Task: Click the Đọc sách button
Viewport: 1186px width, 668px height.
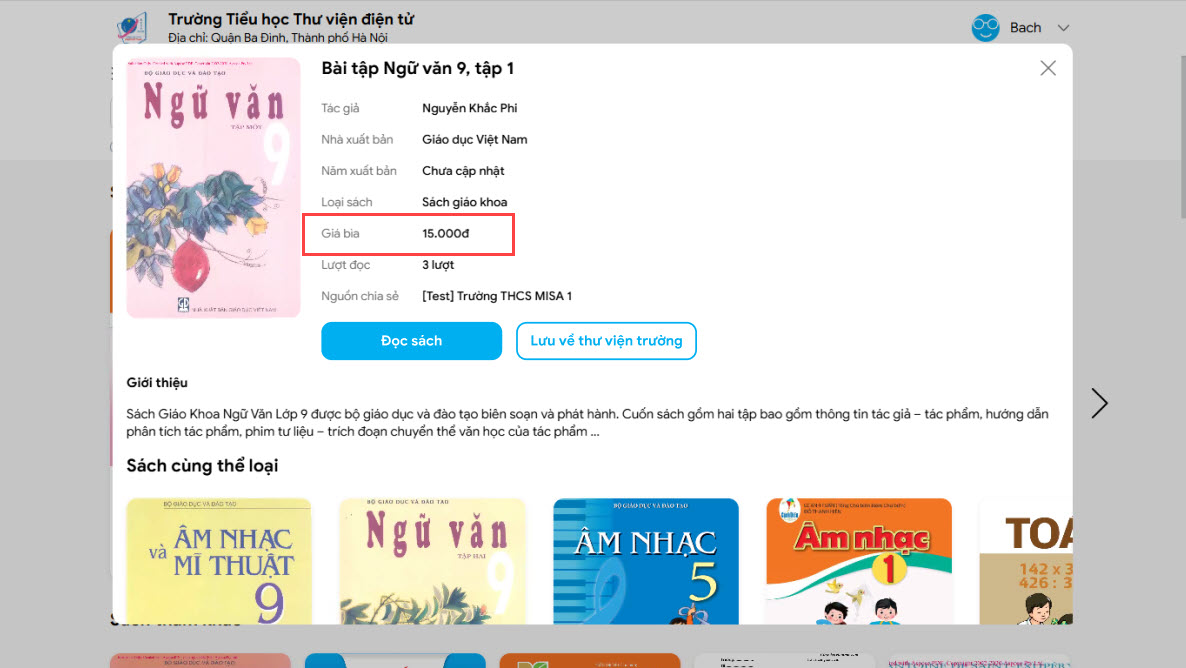Action: click(x=411, y=340)
